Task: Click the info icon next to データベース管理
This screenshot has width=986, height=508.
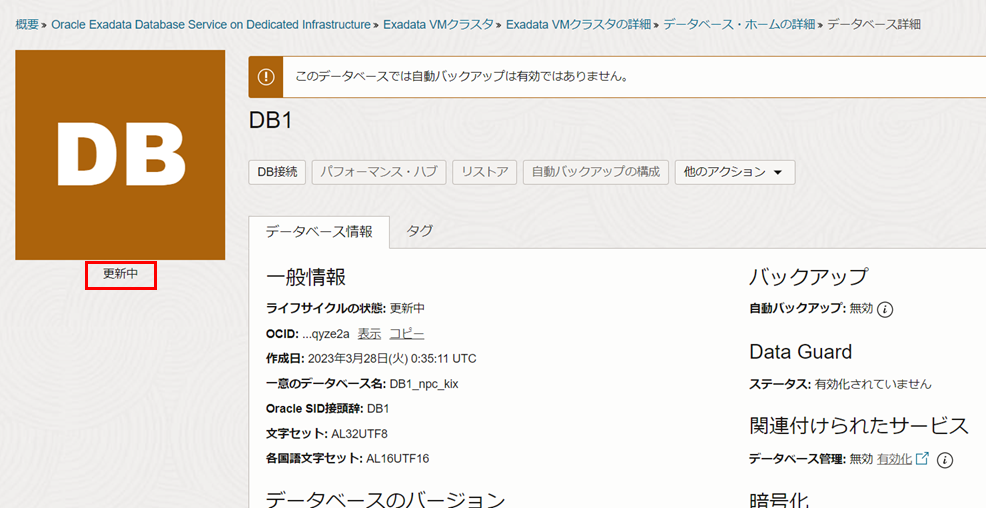Action: point(944,460)
